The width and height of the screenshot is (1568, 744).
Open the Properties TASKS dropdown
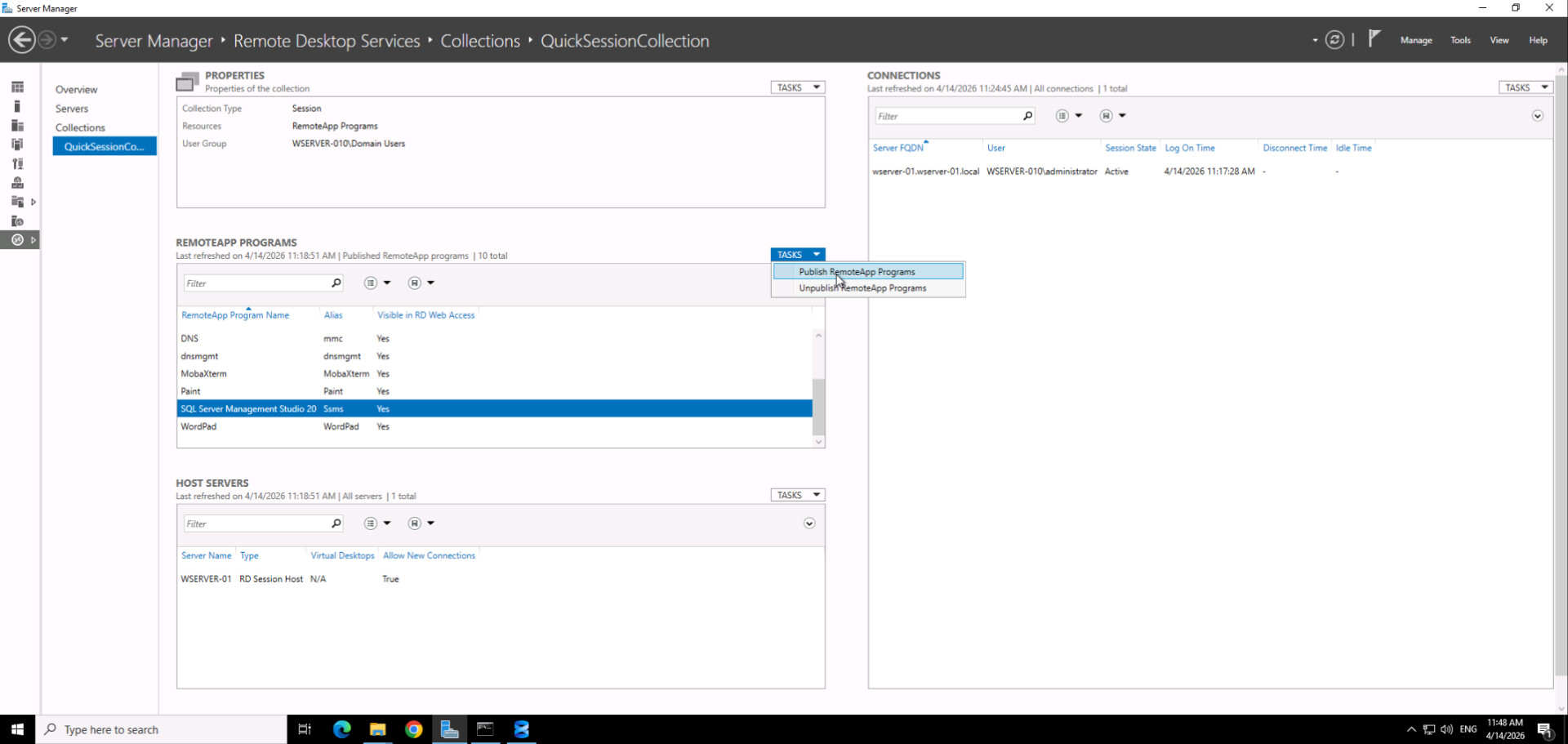(797, 87)
